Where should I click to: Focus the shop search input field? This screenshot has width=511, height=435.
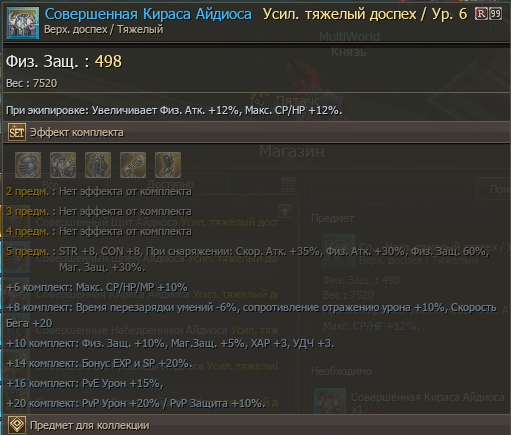tap(390, 189)
